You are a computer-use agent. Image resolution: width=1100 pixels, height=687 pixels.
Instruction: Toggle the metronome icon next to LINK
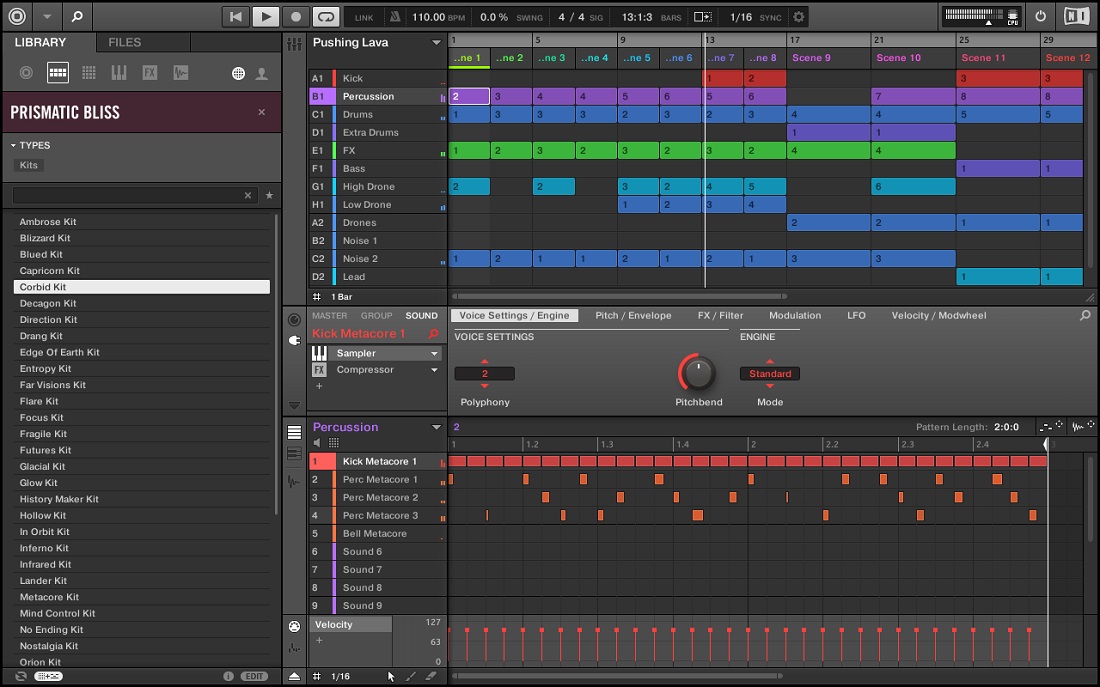point(396,17)
